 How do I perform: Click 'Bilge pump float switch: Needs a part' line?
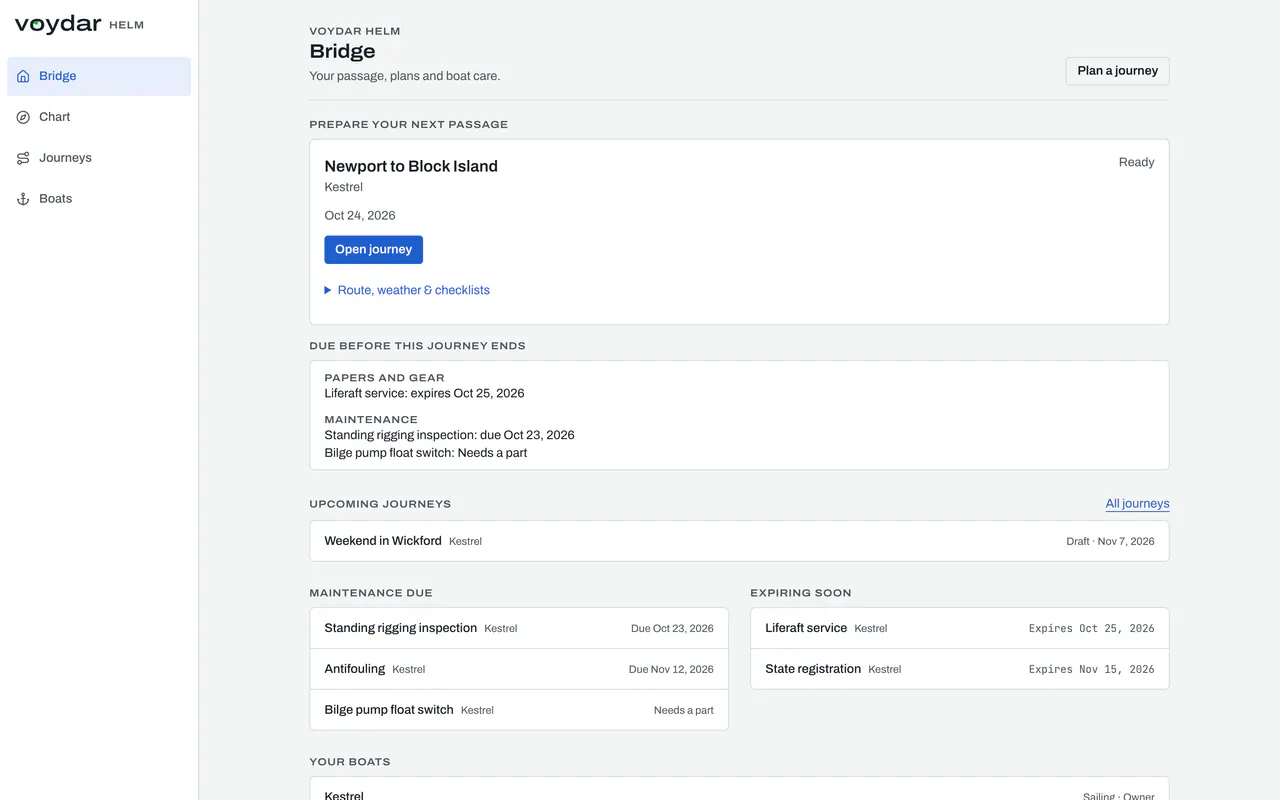click(426, 453)
